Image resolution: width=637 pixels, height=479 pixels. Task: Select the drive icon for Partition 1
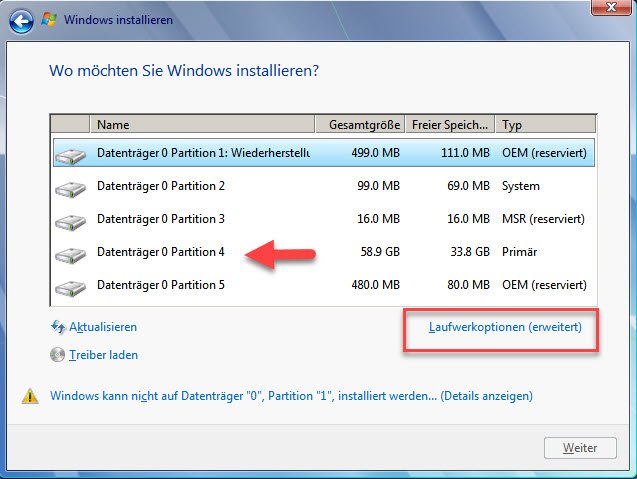(71, 156)
